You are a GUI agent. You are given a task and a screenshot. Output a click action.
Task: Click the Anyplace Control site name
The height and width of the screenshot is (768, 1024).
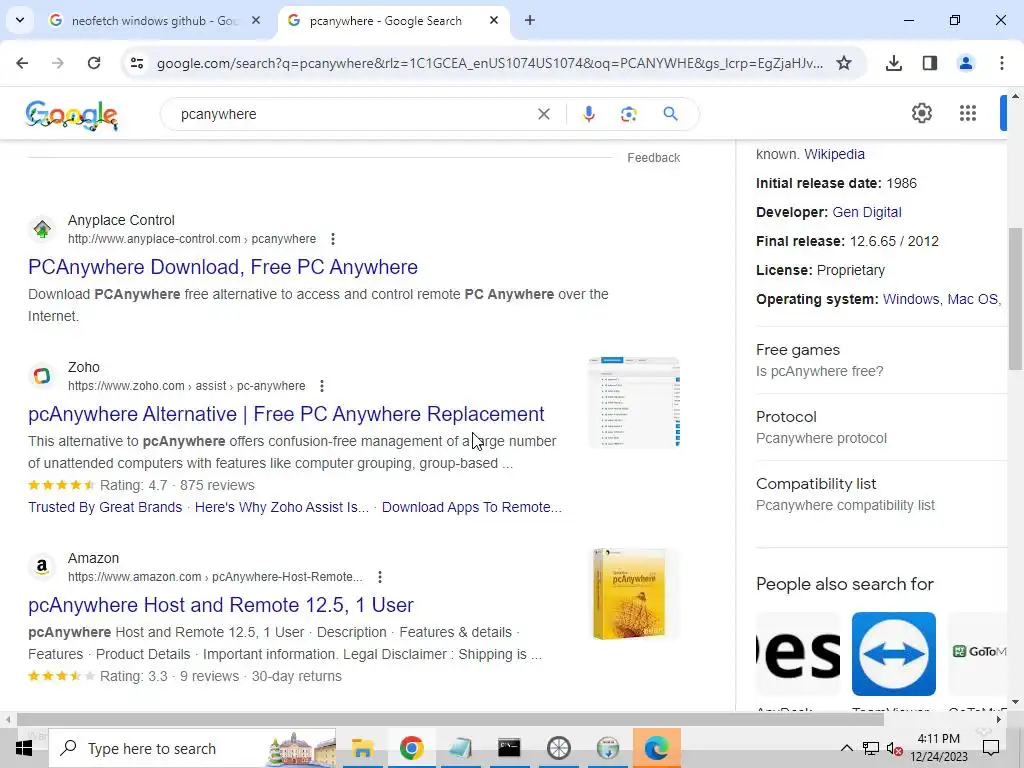pos(121,221)
